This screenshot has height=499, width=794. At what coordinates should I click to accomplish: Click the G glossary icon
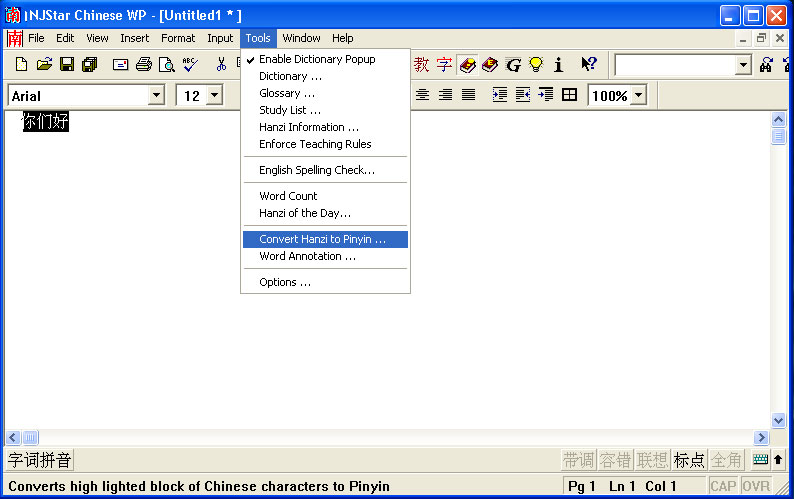coord(513,65)
